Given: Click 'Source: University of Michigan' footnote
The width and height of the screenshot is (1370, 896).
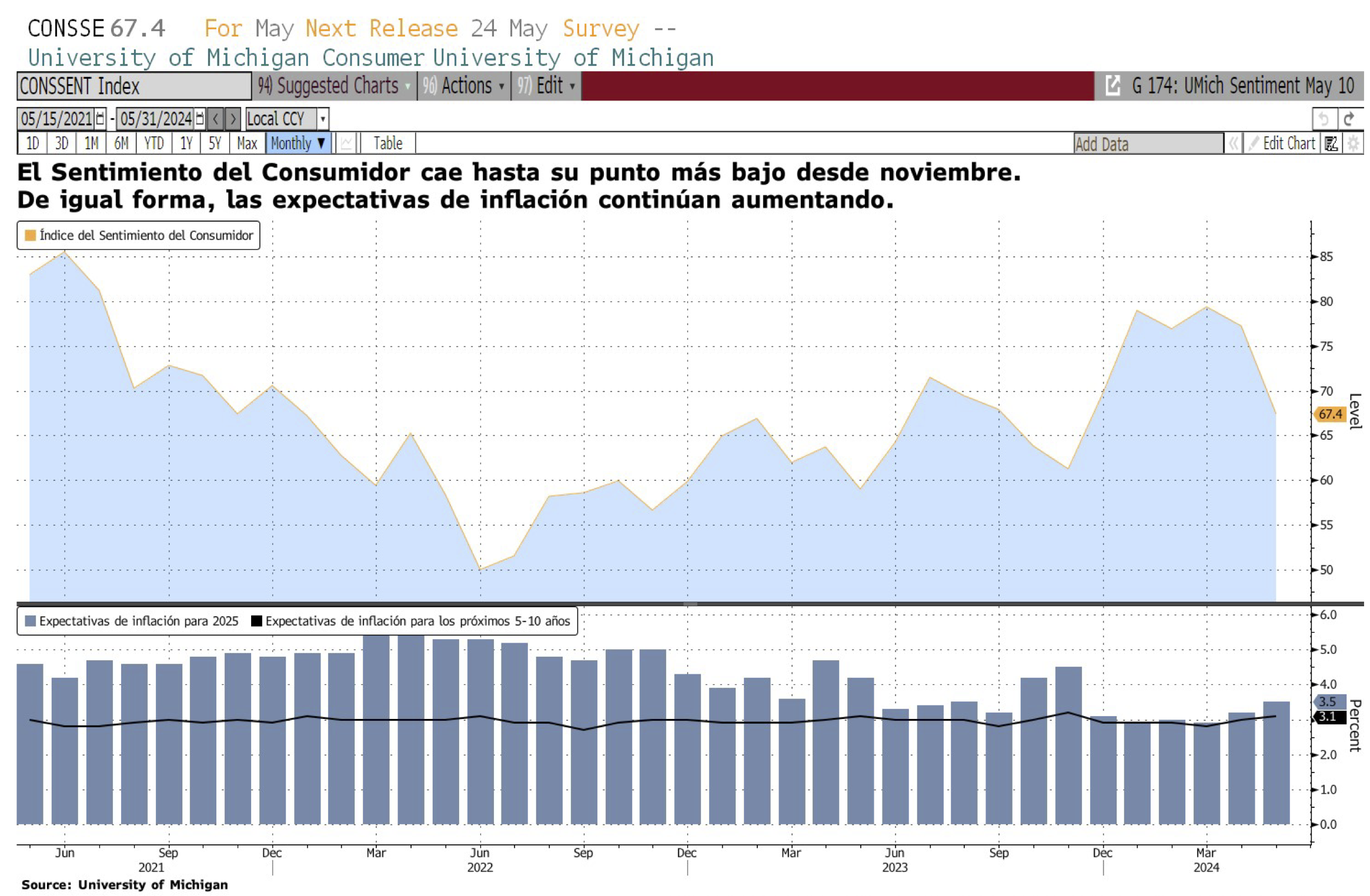Looking at the screenshot, I should pos(125,885).
